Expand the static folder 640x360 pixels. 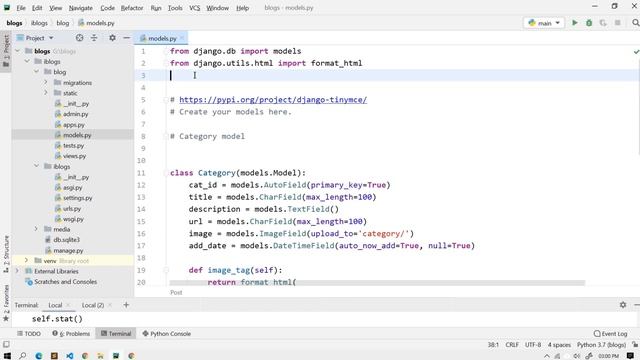(46, 93)
